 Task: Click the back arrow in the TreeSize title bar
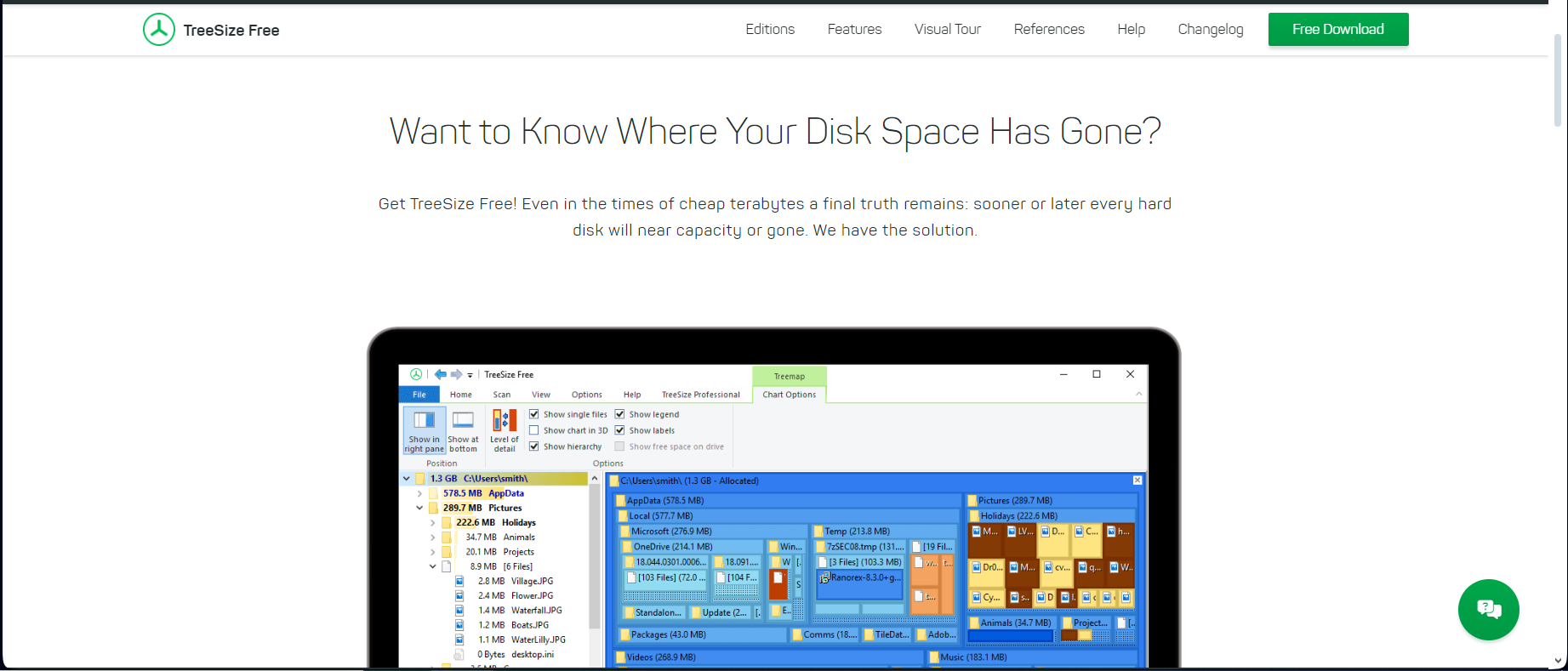(x=440, y=374)
